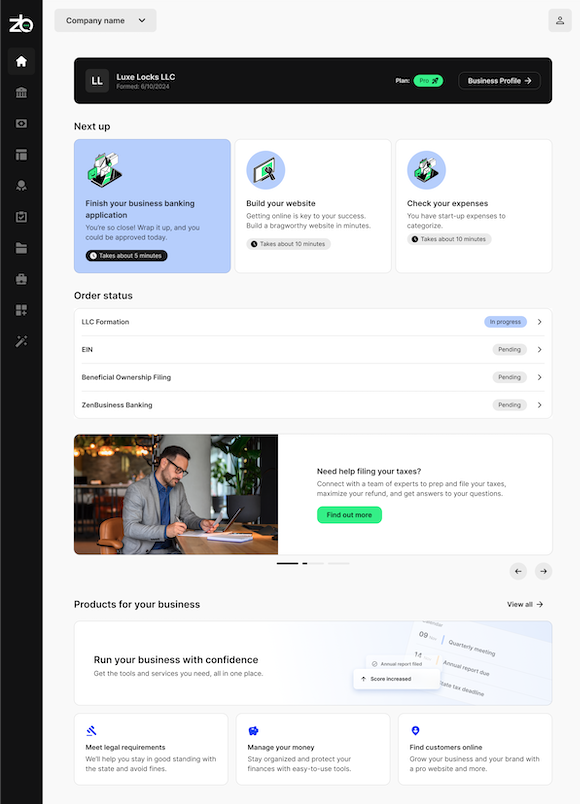580x804 pixels.
Task: Click the business banking illustration icon
Action: click(105, 170)
